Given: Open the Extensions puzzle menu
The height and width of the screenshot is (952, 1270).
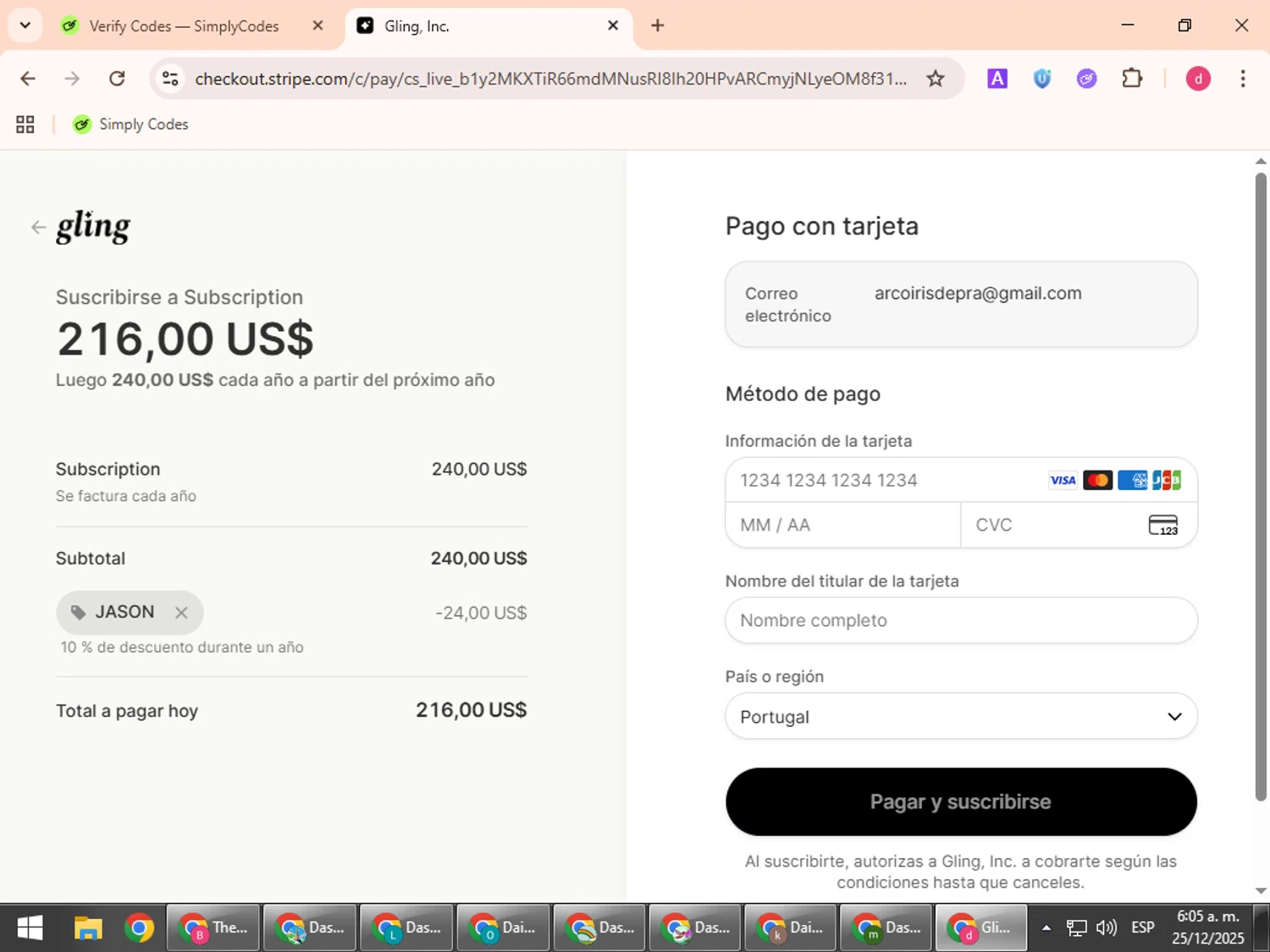Looking at the screenshot, I should [x=1132, y=79].
